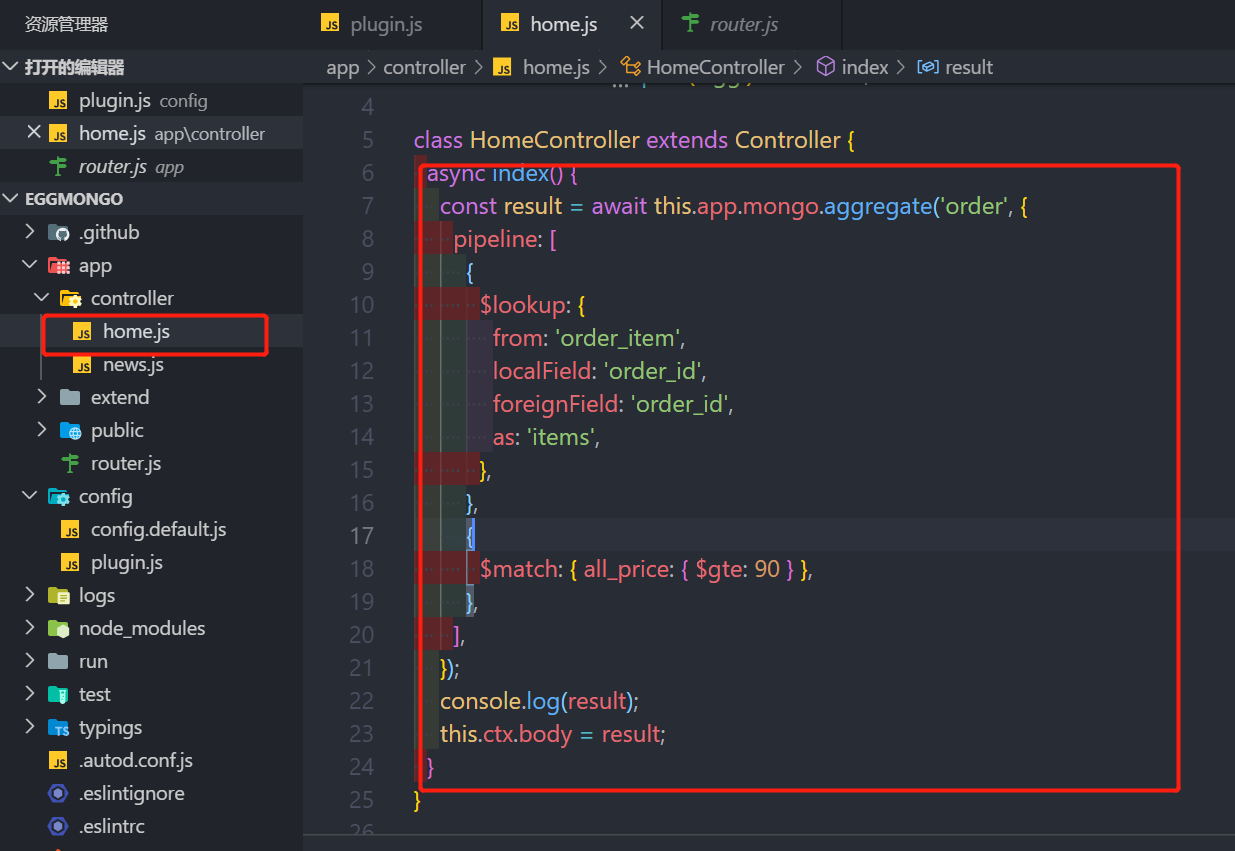Viewport: 1235px width, 851px height.
Task: Click the logs folder icon
Action: [x=59, y=595]
